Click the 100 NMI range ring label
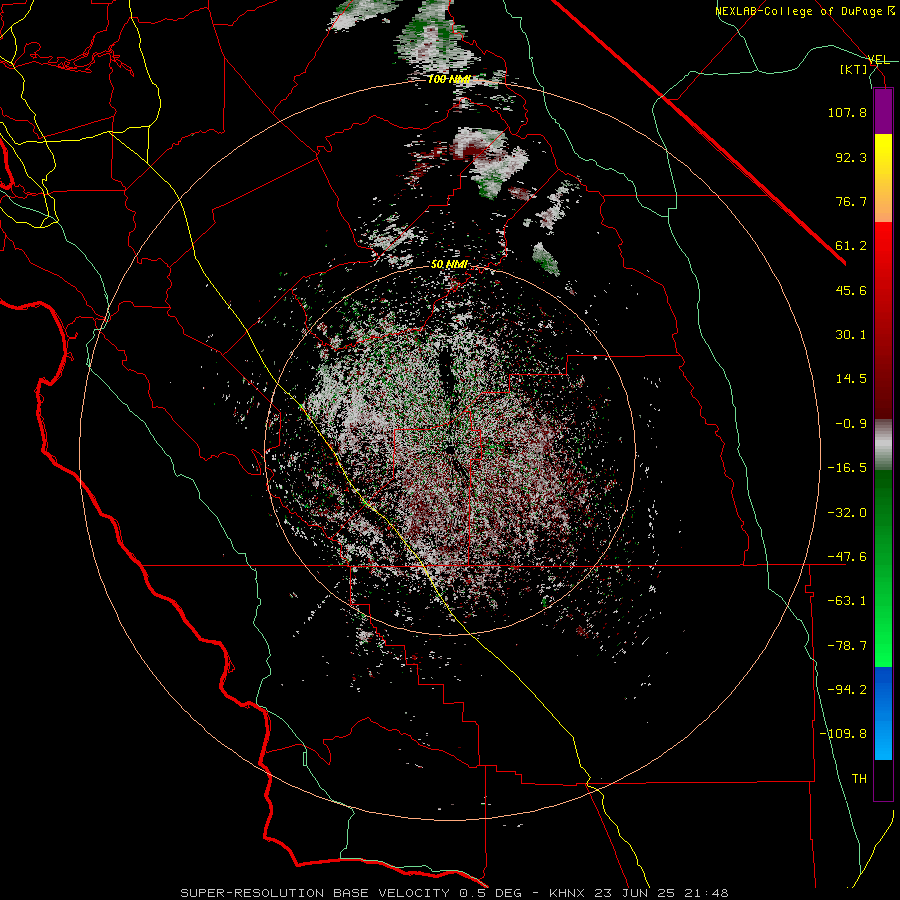 point(449,79)
